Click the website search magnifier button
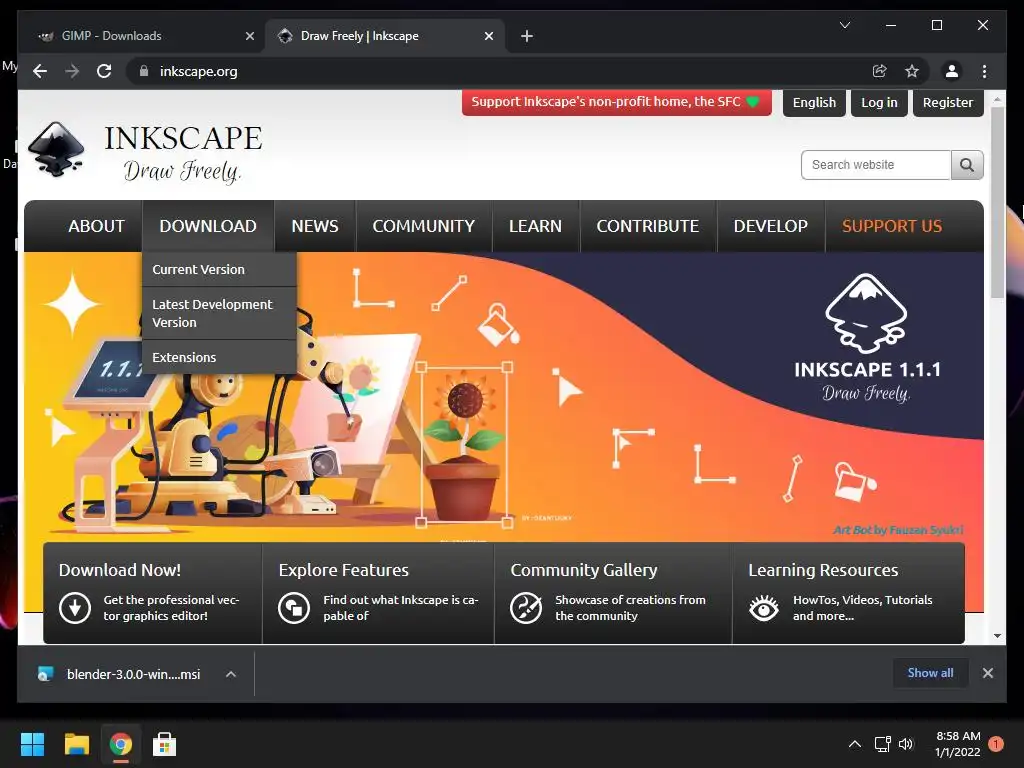Image resolution: width=1024 pixels, height=768 pixels. pos(967,165)
